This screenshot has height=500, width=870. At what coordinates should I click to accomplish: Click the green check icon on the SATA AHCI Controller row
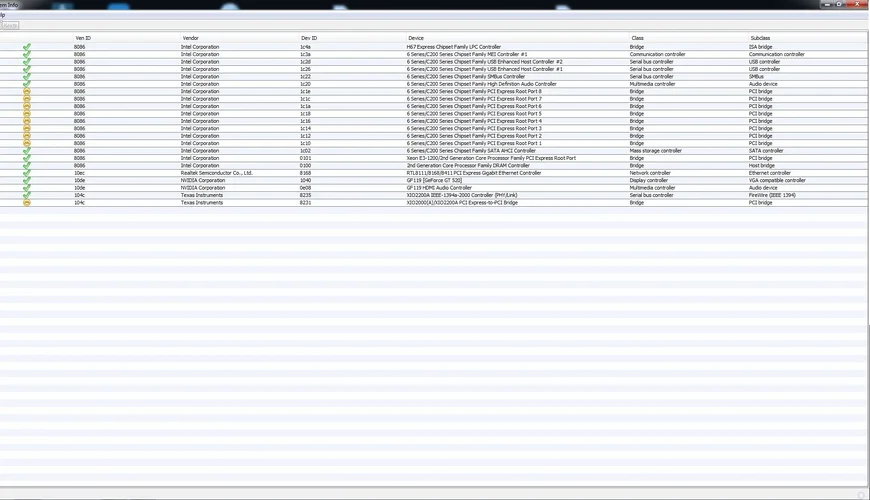point(27,150)
